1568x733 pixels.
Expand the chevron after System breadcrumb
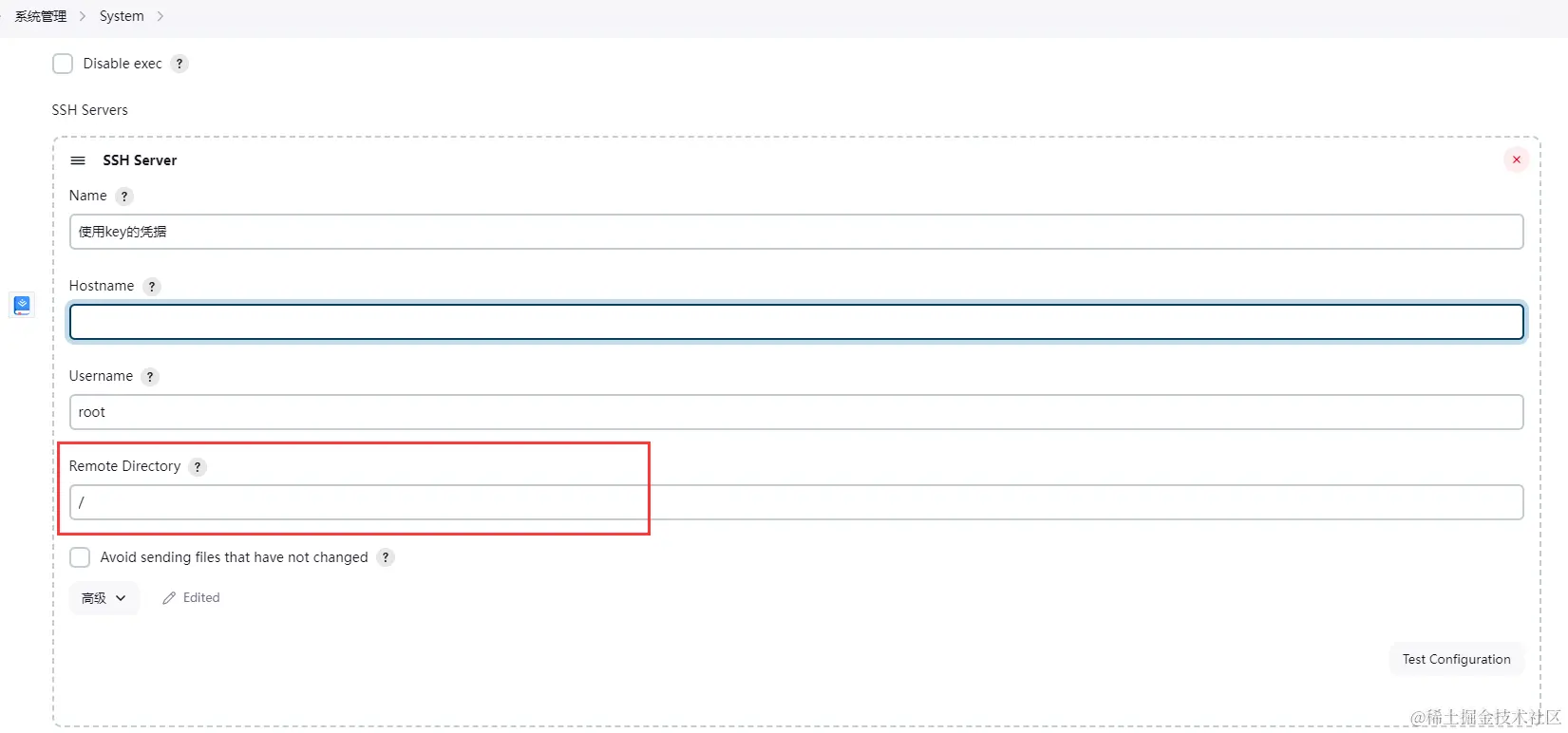[160, 16]
